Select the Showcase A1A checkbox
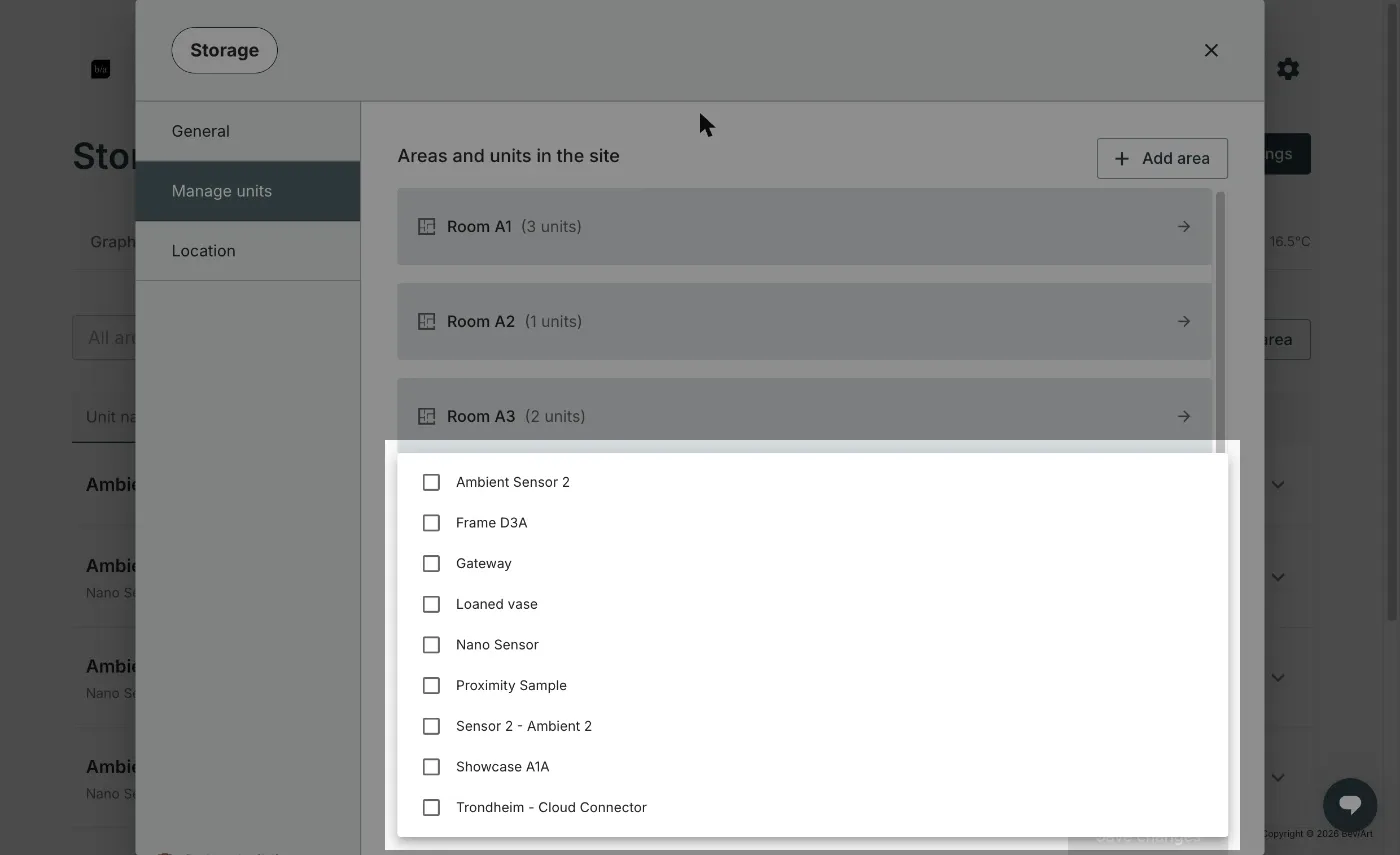 pyautogui.click(x=431, y=767)
